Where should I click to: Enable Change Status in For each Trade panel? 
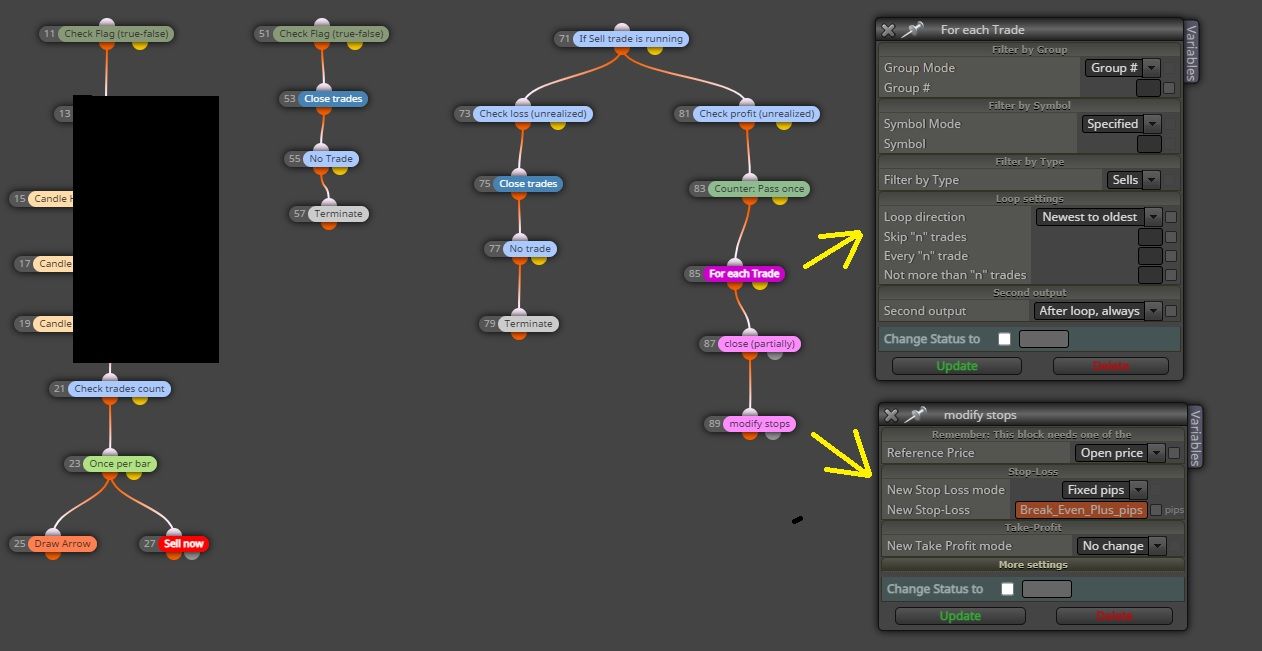[1005, 339]
